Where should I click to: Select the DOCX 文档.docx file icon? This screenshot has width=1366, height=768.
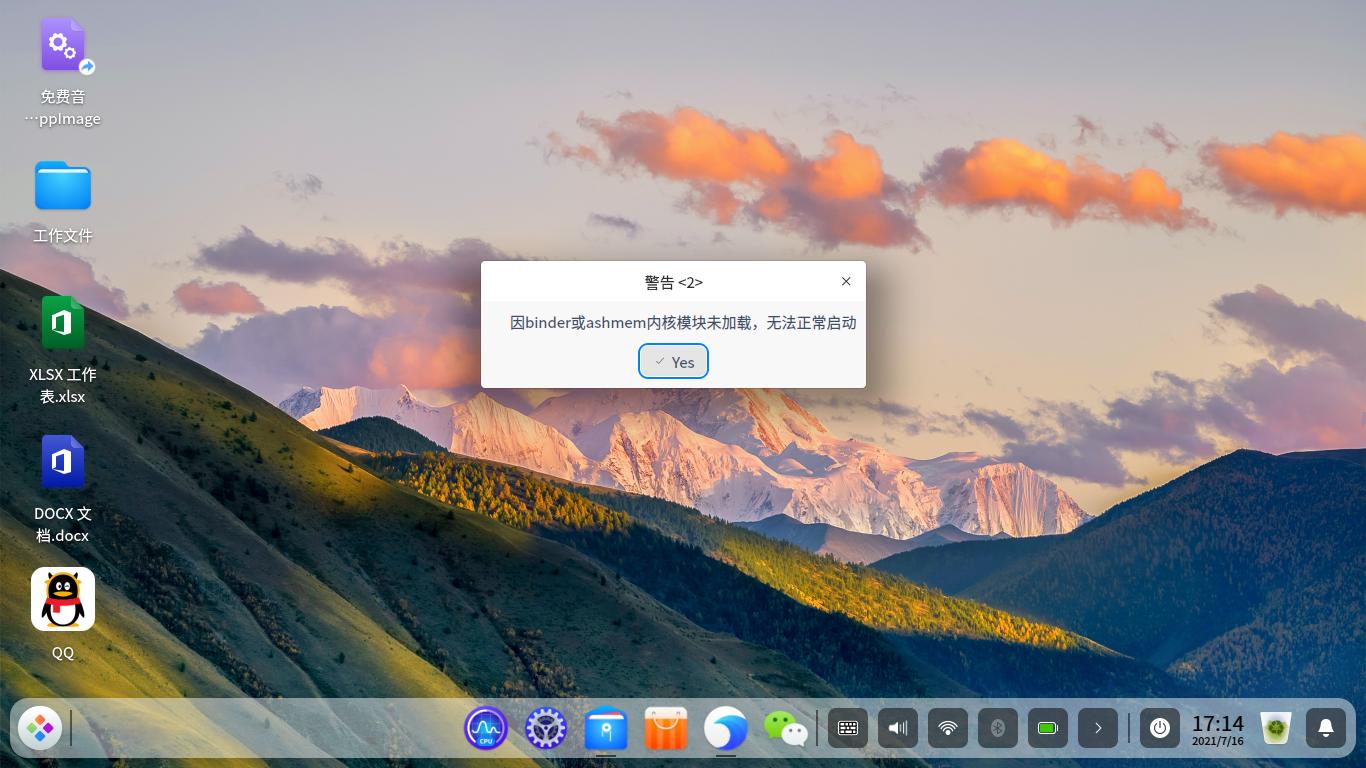coord(63,462)
